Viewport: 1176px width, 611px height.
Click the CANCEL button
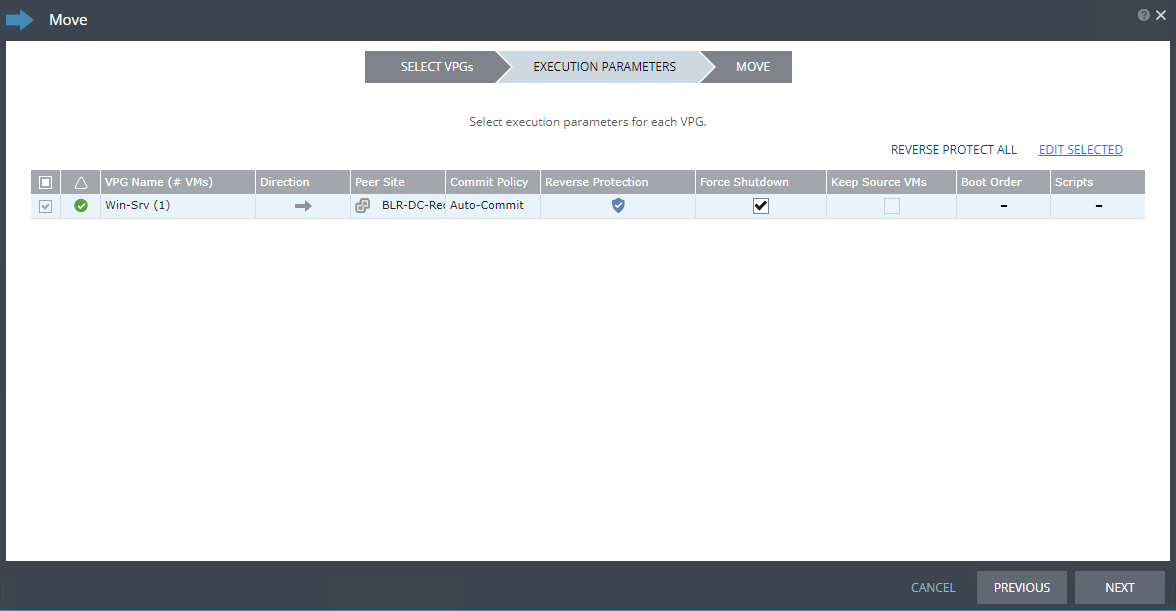[933, 588]
